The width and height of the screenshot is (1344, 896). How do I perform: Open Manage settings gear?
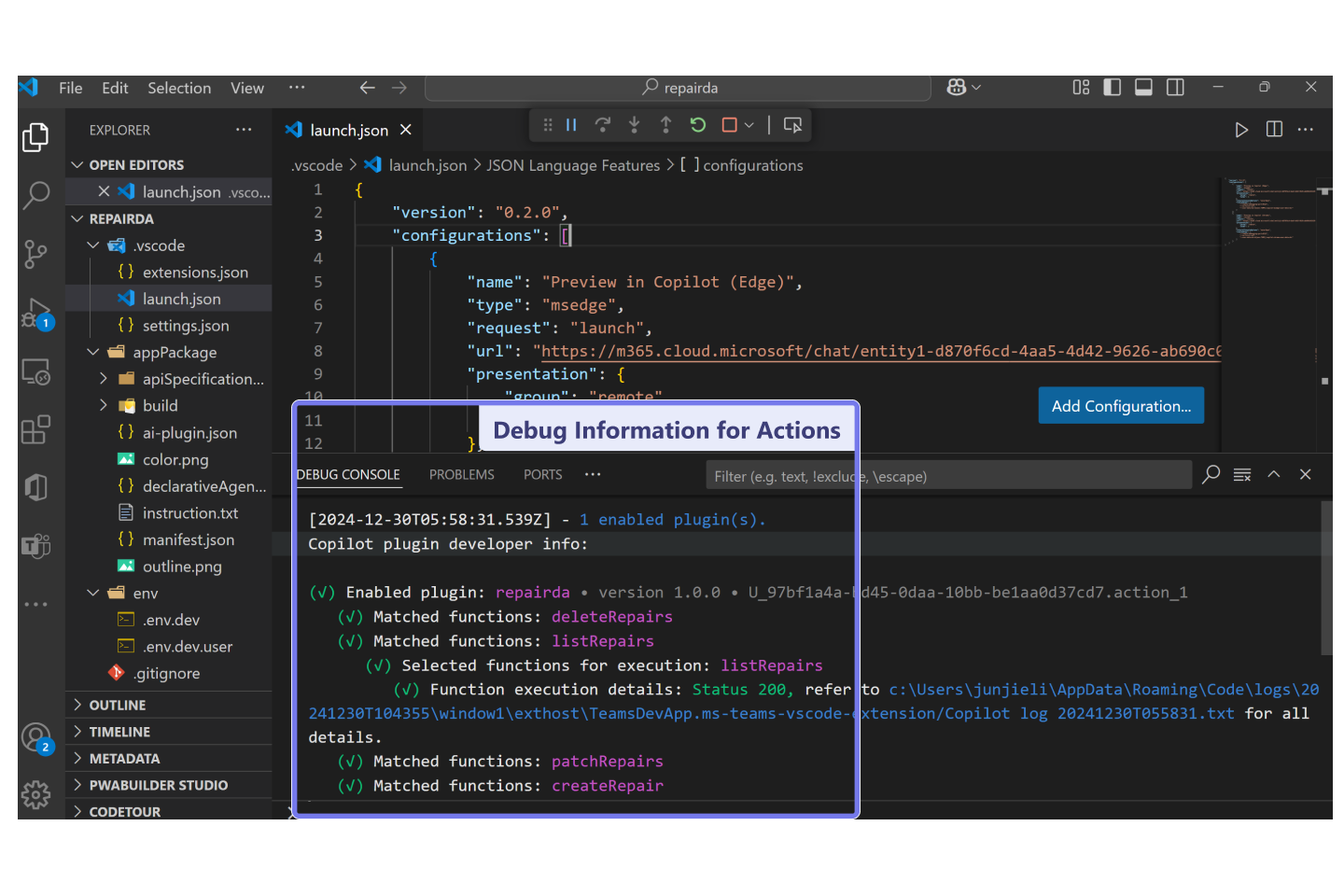35,795
